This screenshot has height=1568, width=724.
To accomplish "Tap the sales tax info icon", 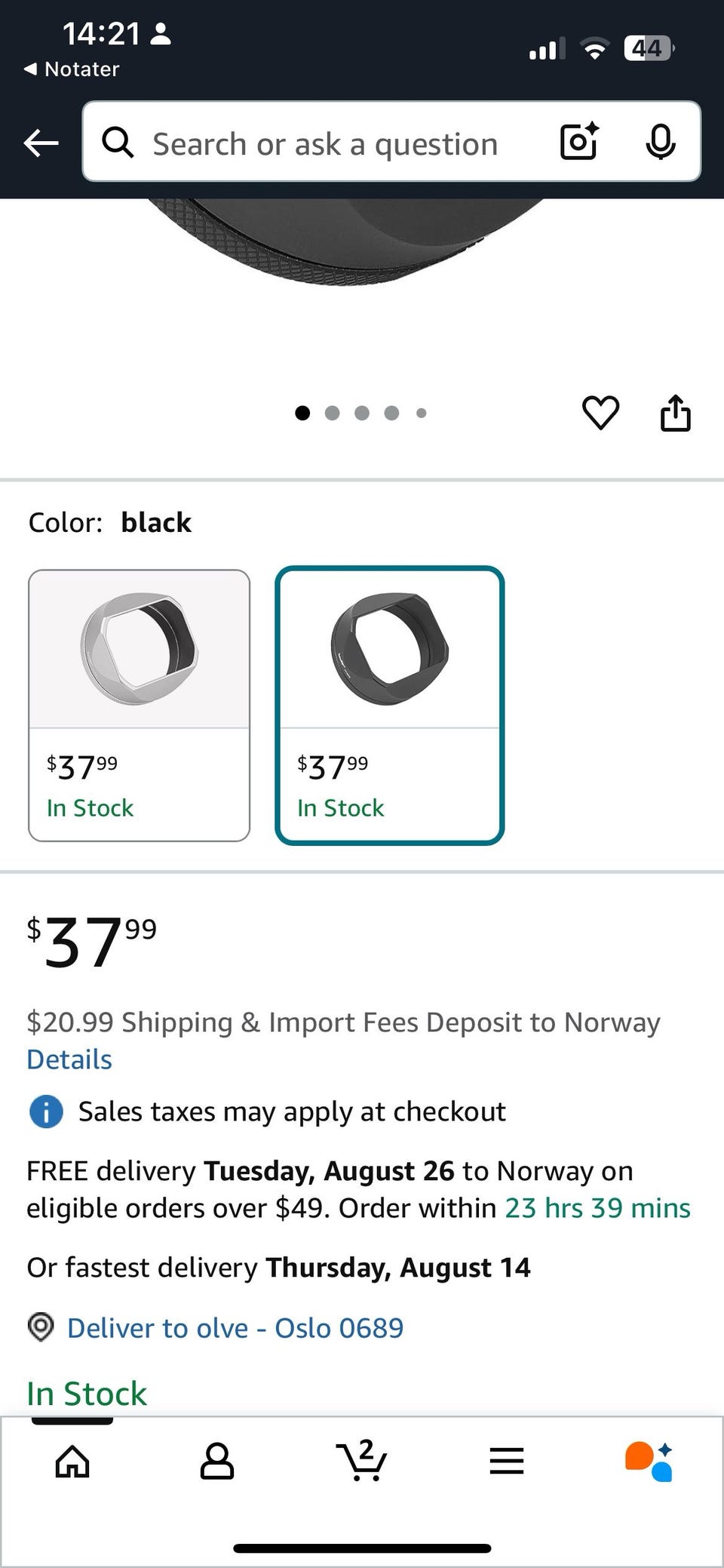I will 46,1112.
